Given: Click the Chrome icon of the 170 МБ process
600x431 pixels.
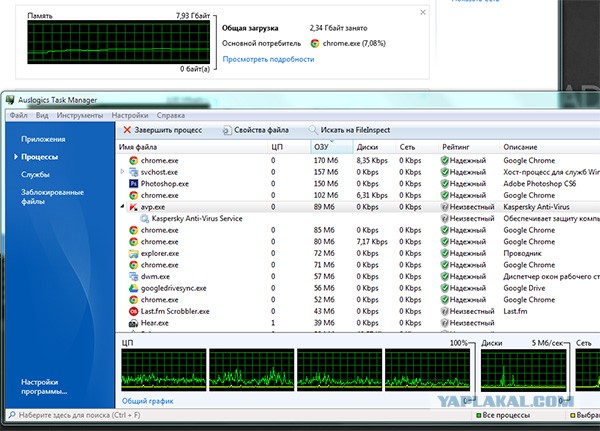Looking at the screenshot, I should [x=133, y=160].
